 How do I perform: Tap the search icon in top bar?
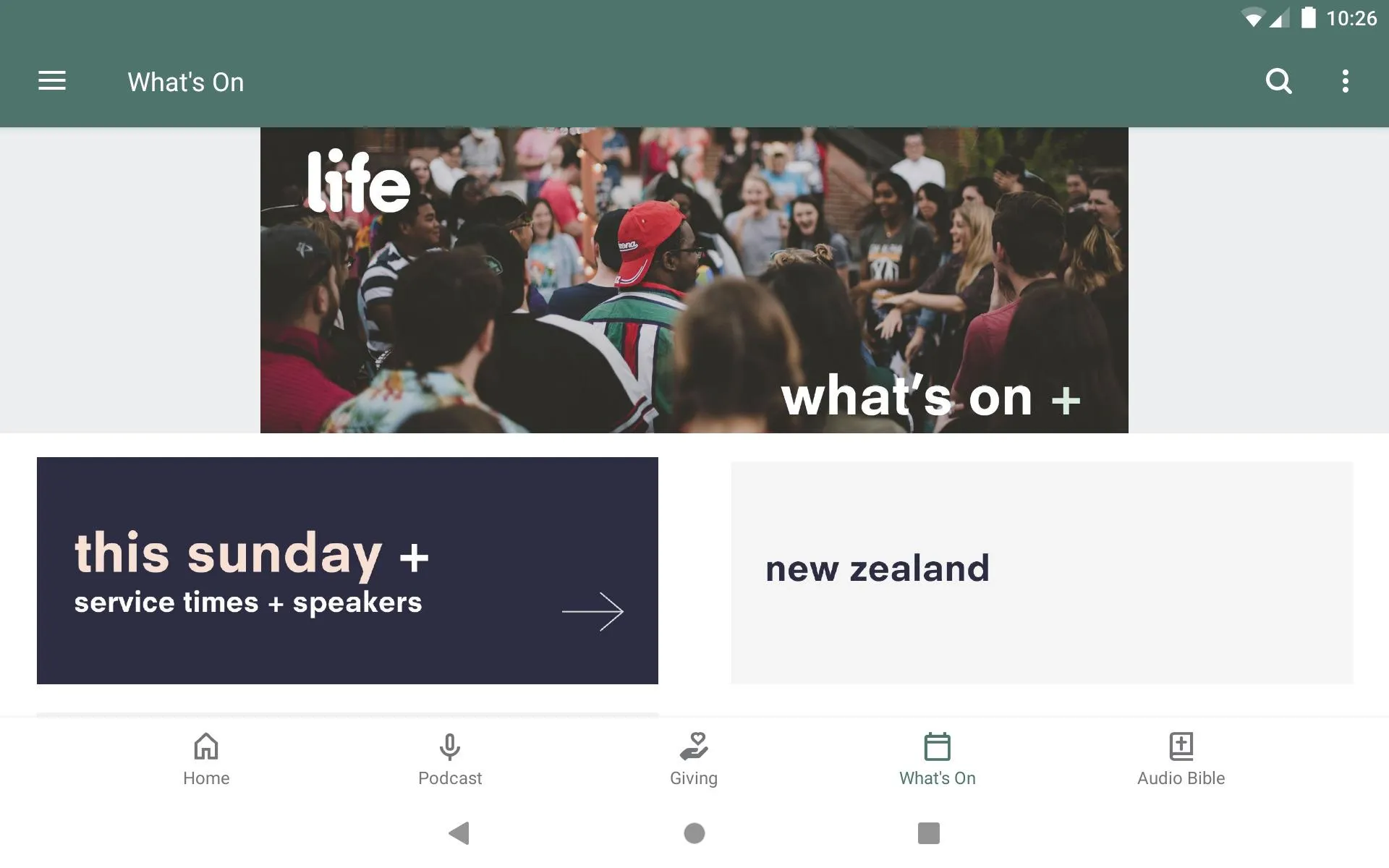(1279, 81)
